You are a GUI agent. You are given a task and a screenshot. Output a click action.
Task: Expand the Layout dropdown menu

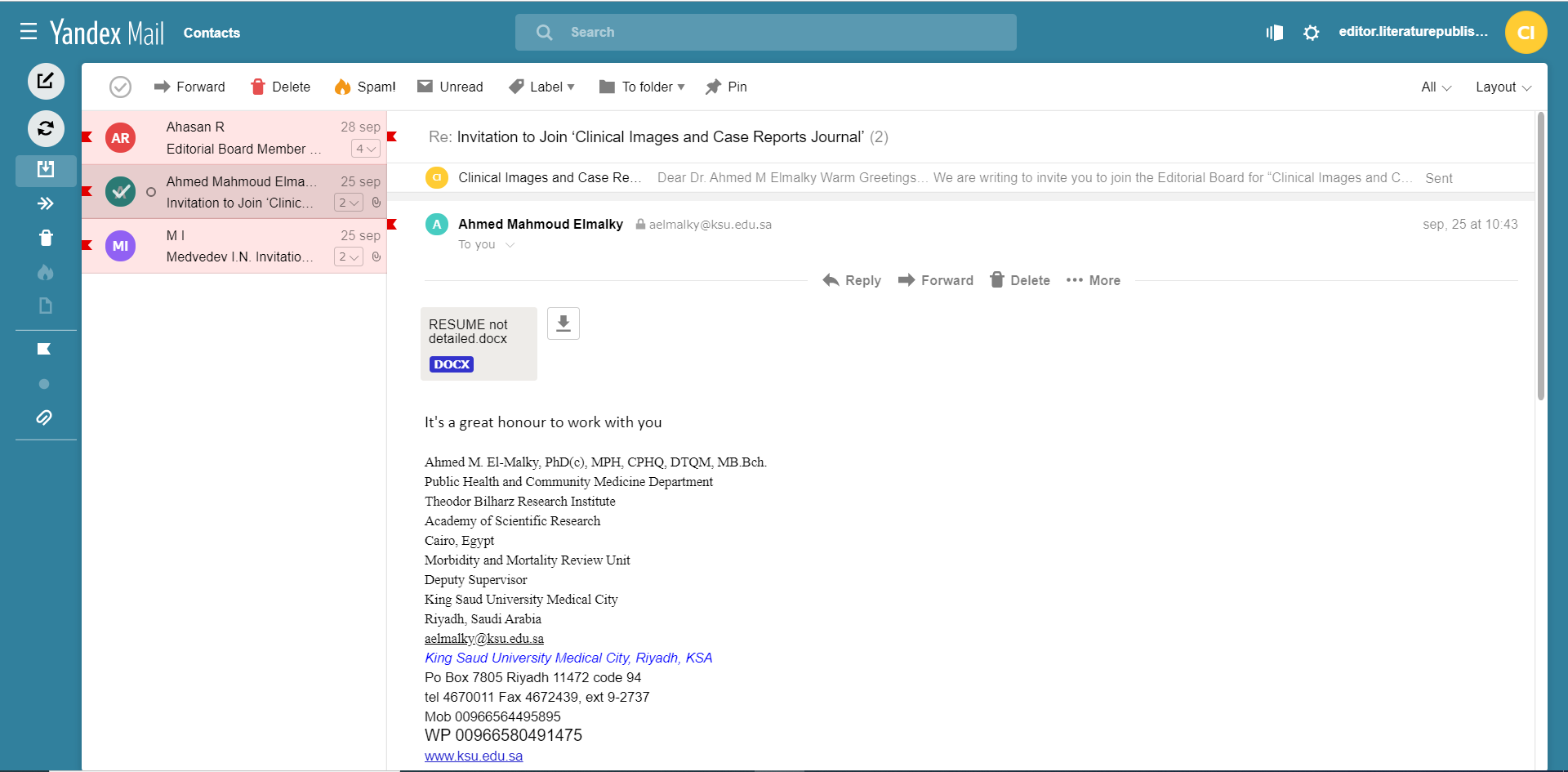coord(1502,87)
